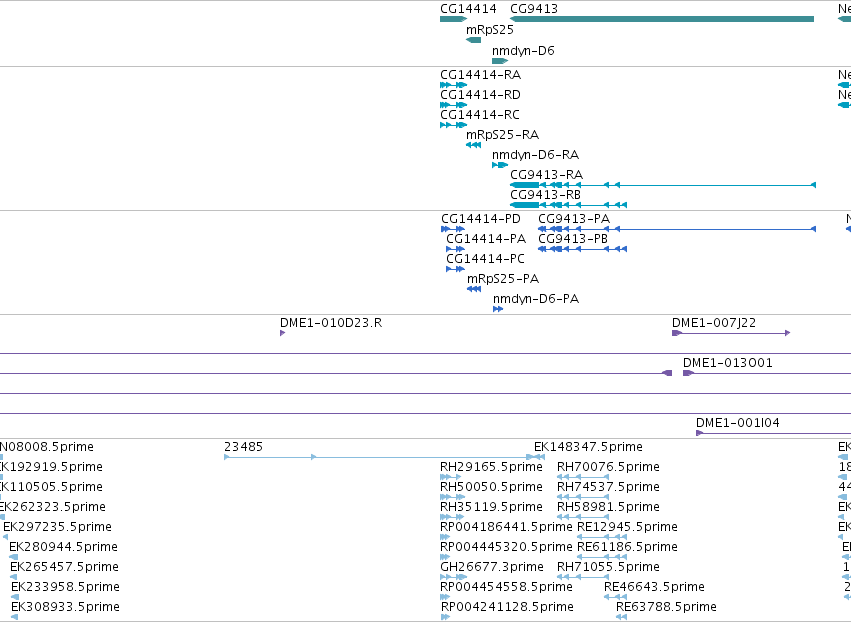
Task: Click the CG14414 gene label
Action: (468, 9)
